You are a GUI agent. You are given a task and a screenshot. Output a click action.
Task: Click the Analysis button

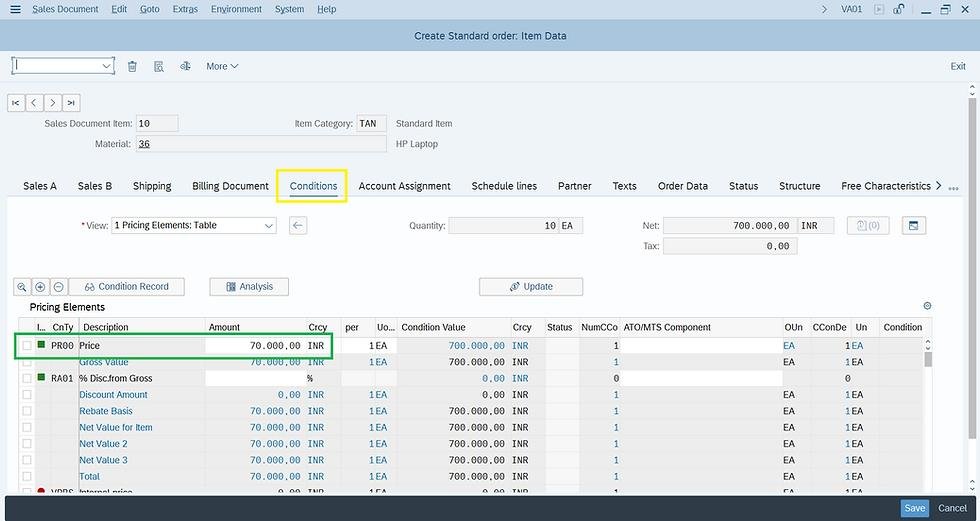click(249, 287)
